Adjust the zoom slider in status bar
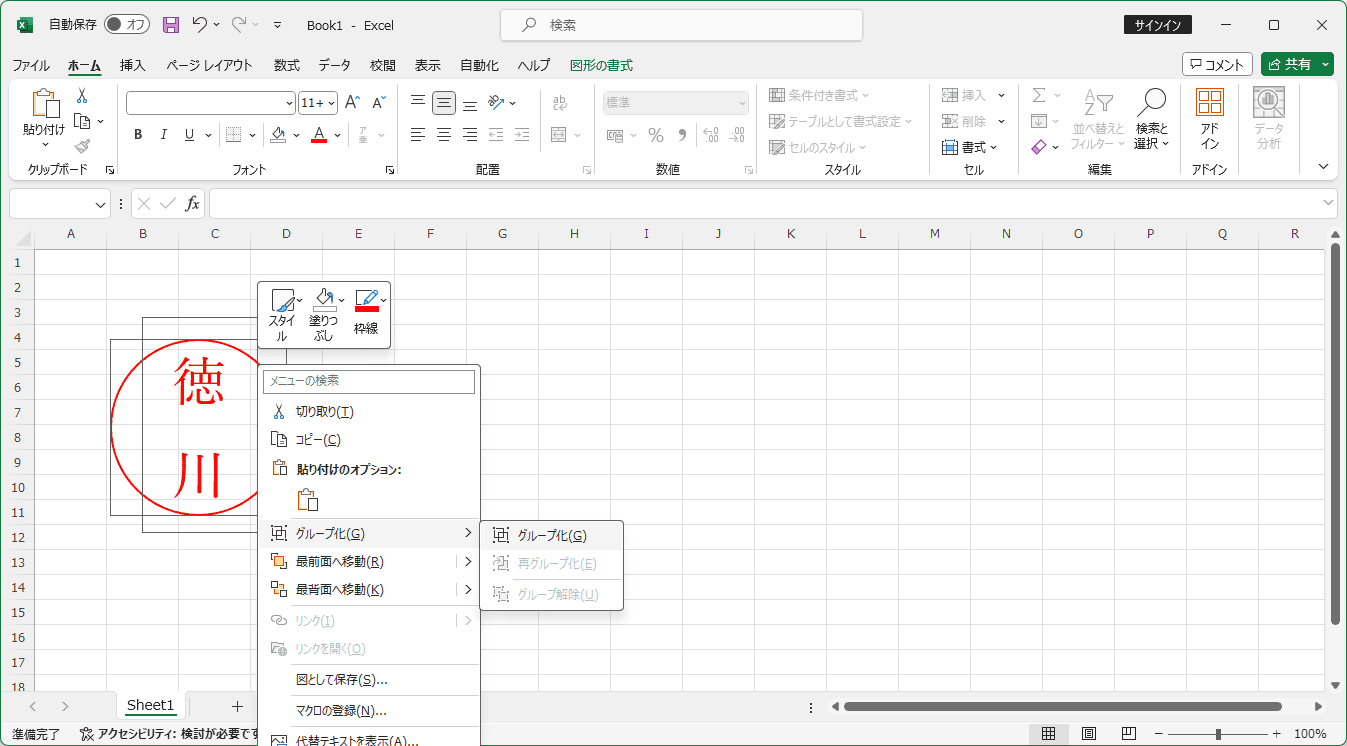This screenshot has height=746, width=1347. click(x=1218, y=734)
